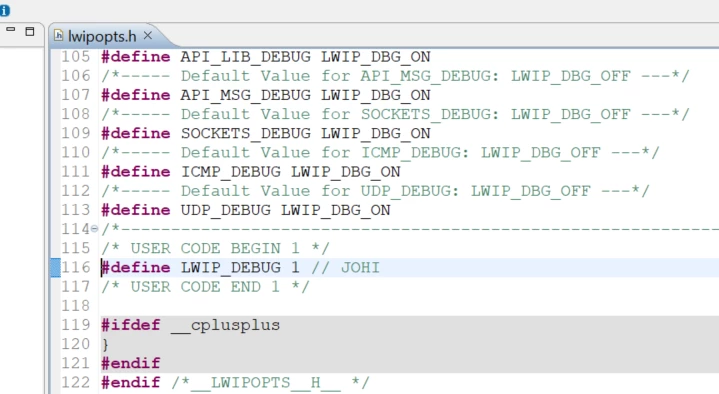The width and height of the screenshot is (719, 394).
Task: Click SOCKETS_DEBUG define on line 109
Action: [x=245, y=133]
